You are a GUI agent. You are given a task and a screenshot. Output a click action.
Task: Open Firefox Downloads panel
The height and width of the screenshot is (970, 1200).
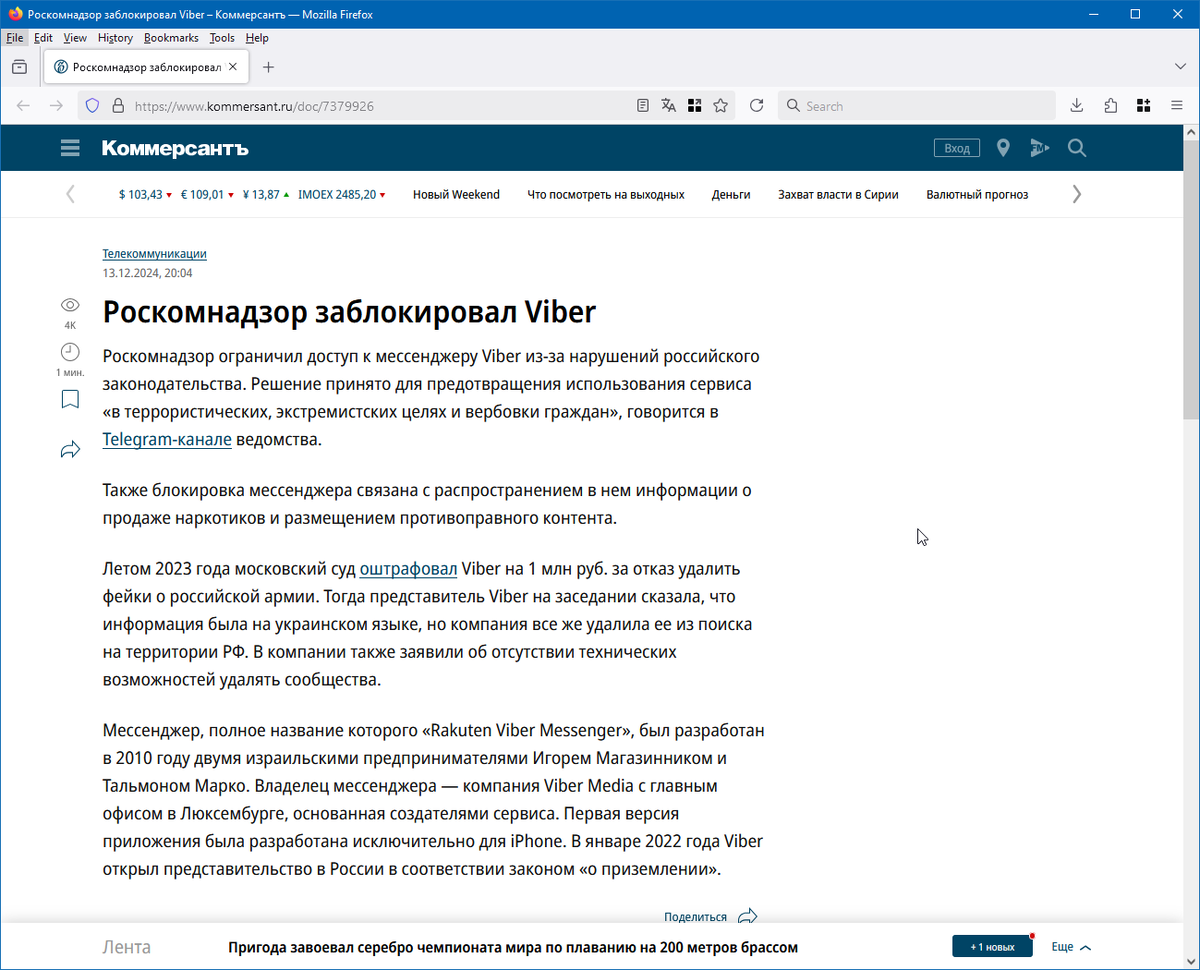1077,105
